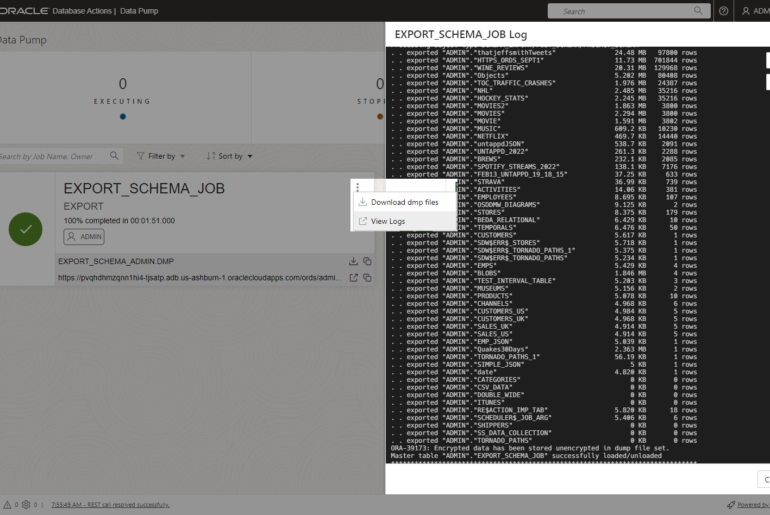Click the gear icon in status bar
Viewport: 770px width, 515px height.
tap(27, 504)
